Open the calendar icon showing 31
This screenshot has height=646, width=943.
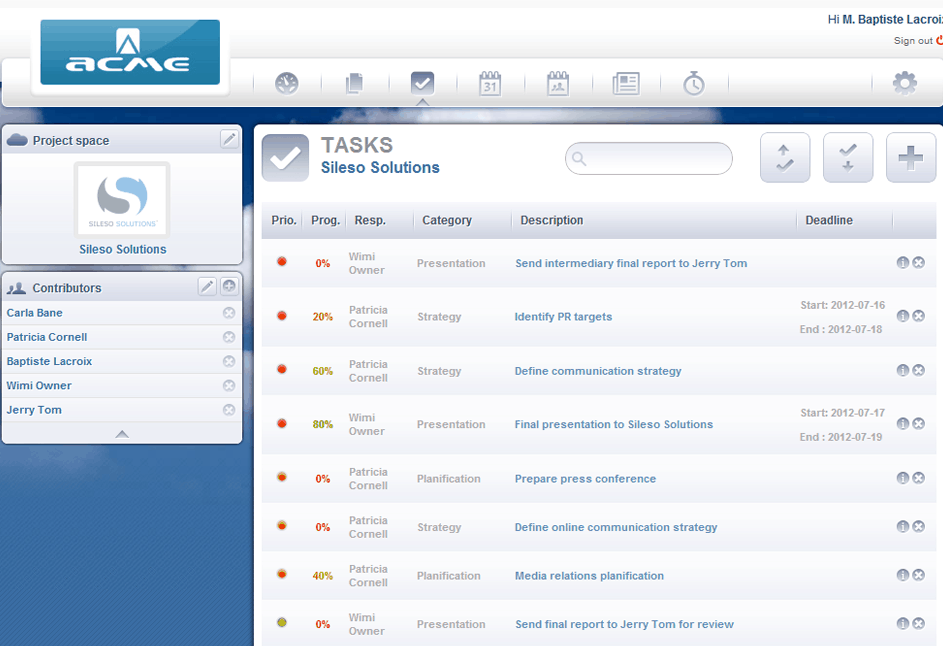tap(490, 84)
